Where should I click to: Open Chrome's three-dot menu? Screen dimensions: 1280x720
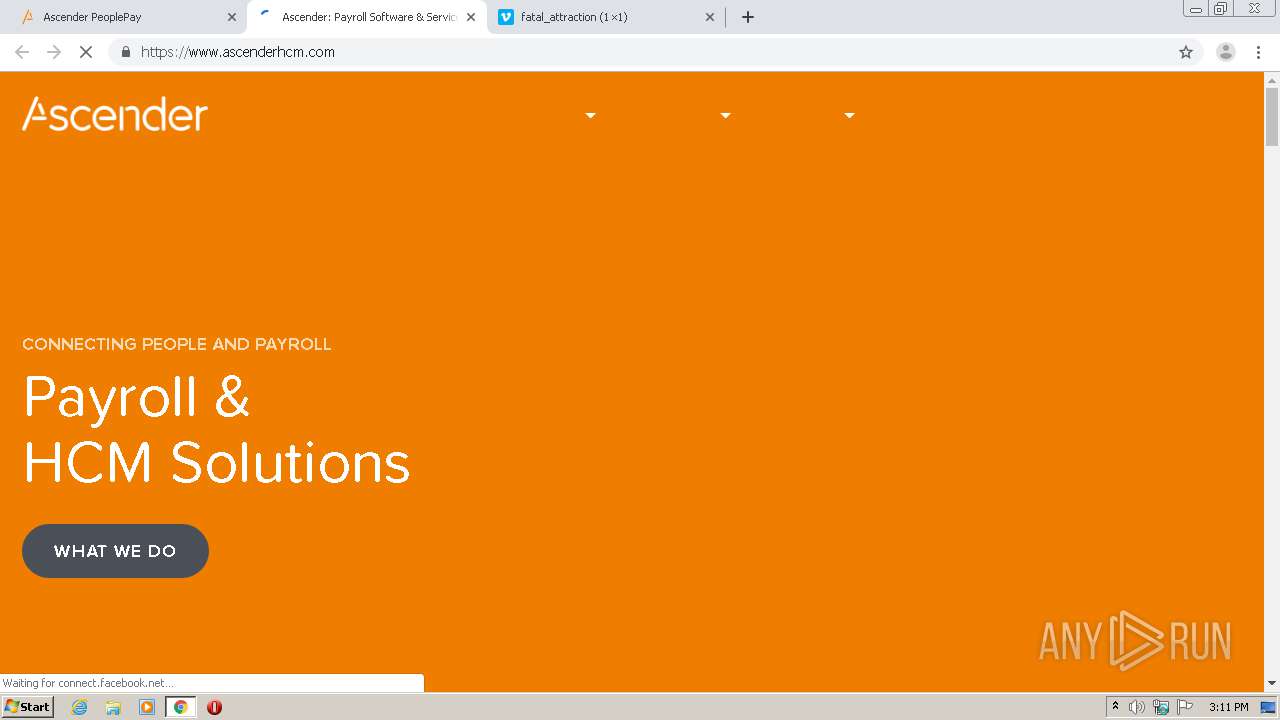(1259, 52)
